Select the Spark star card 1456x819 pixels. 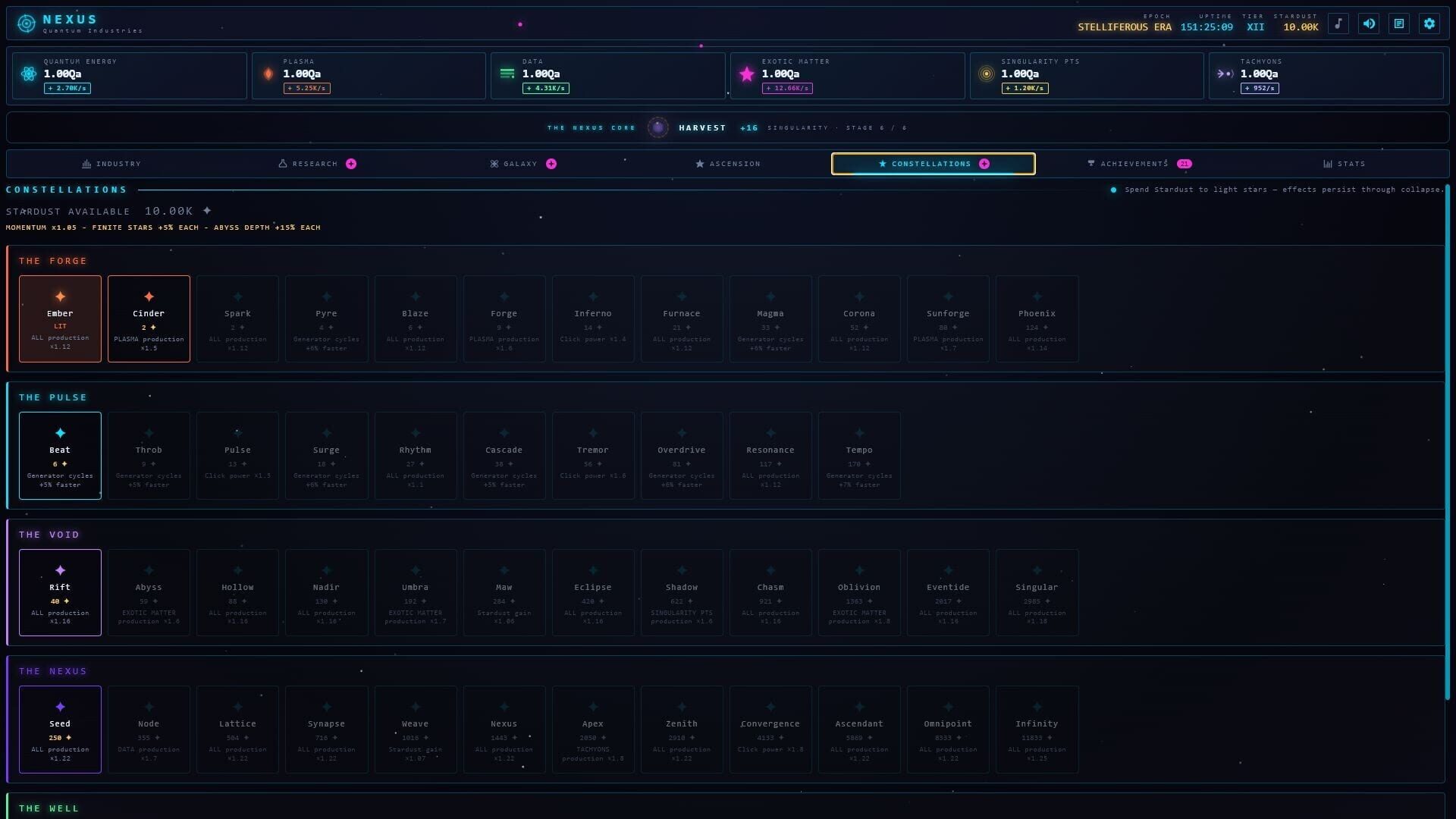pyautogui.click(x=237, y=318)
